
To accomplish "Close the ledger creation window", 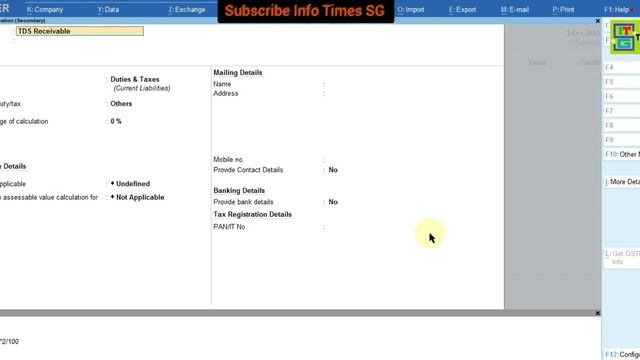I will pyautogui.click(x=598, y=21).
